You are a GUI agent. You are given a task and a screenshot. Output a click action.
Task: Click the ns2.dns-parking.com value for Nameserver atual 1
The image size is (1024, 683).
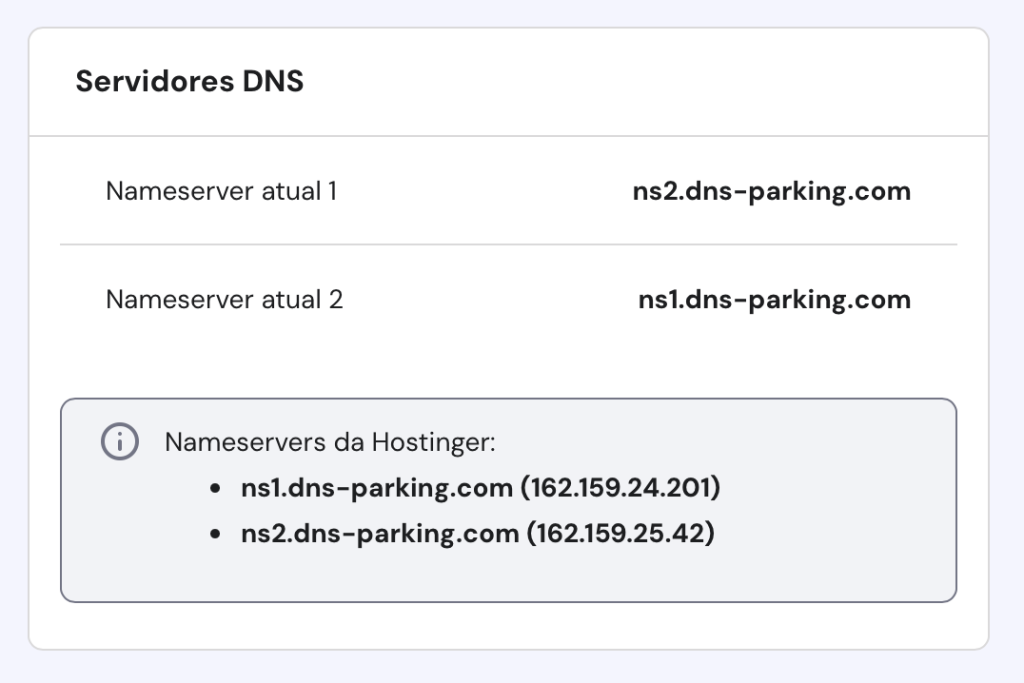[771, 190]
